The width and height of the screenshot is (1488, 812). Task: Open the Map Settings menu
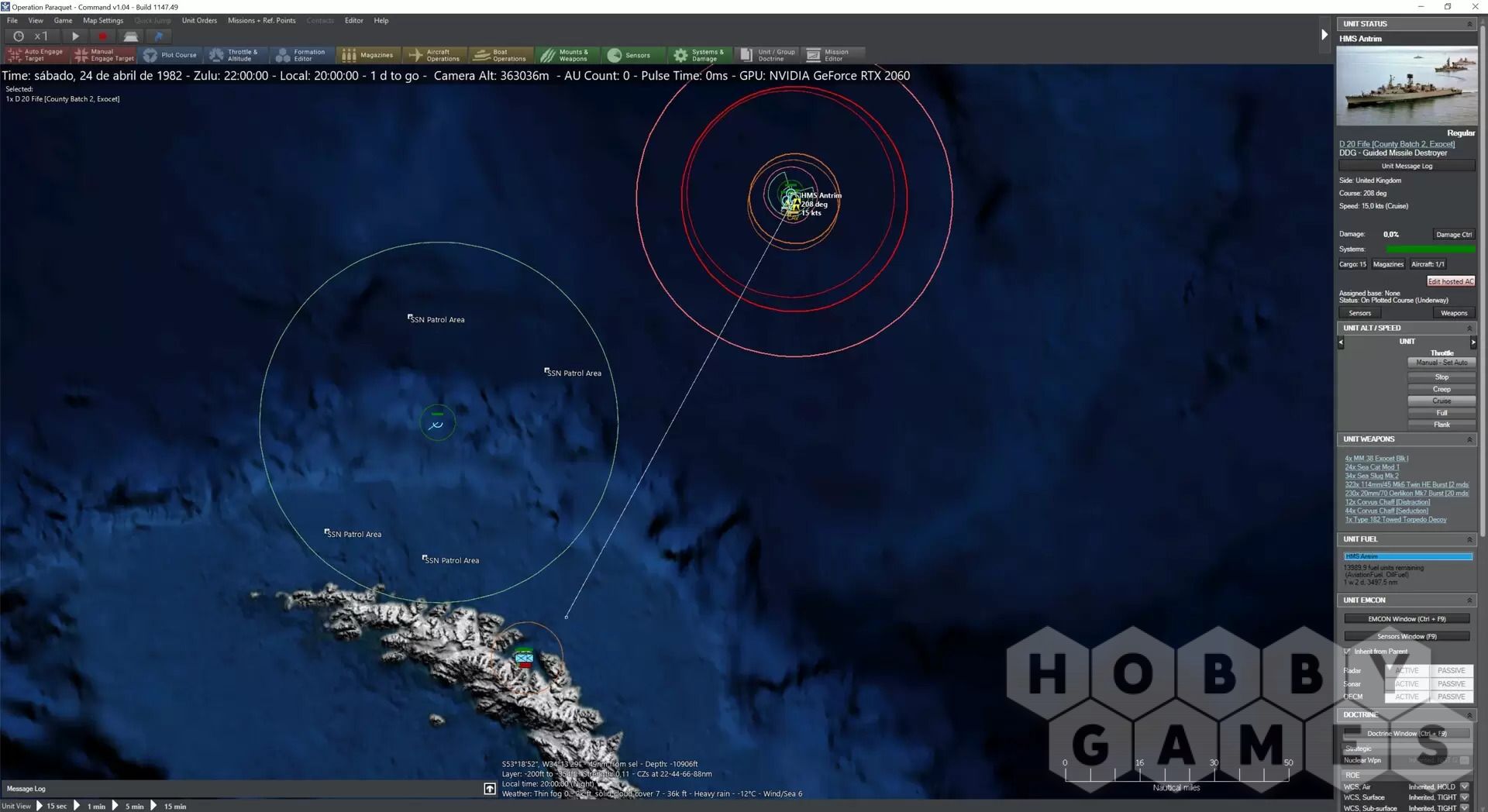coord(103,21)
